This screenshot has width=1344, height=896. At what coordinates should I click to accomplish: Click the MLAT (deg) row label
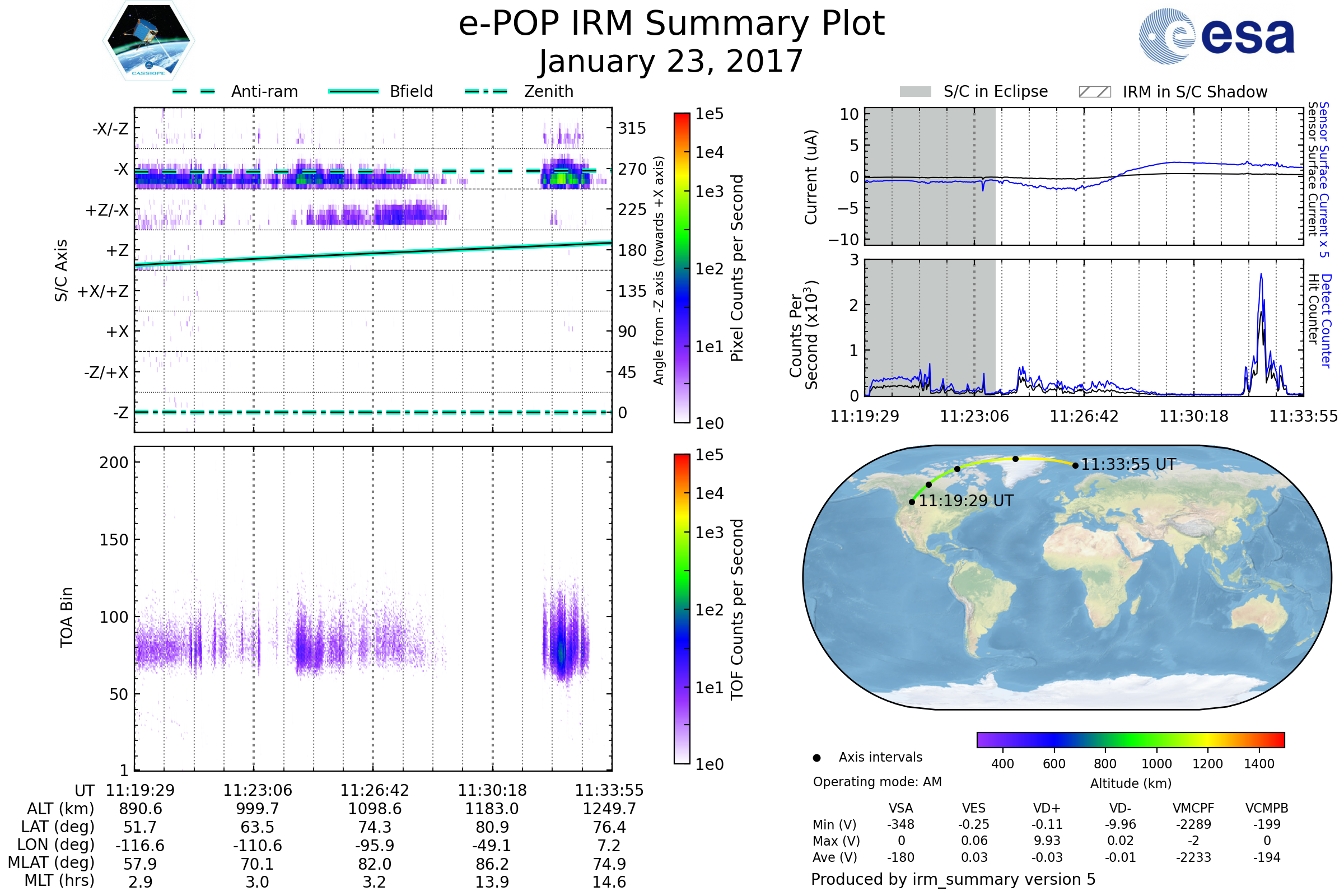point(51,862)
